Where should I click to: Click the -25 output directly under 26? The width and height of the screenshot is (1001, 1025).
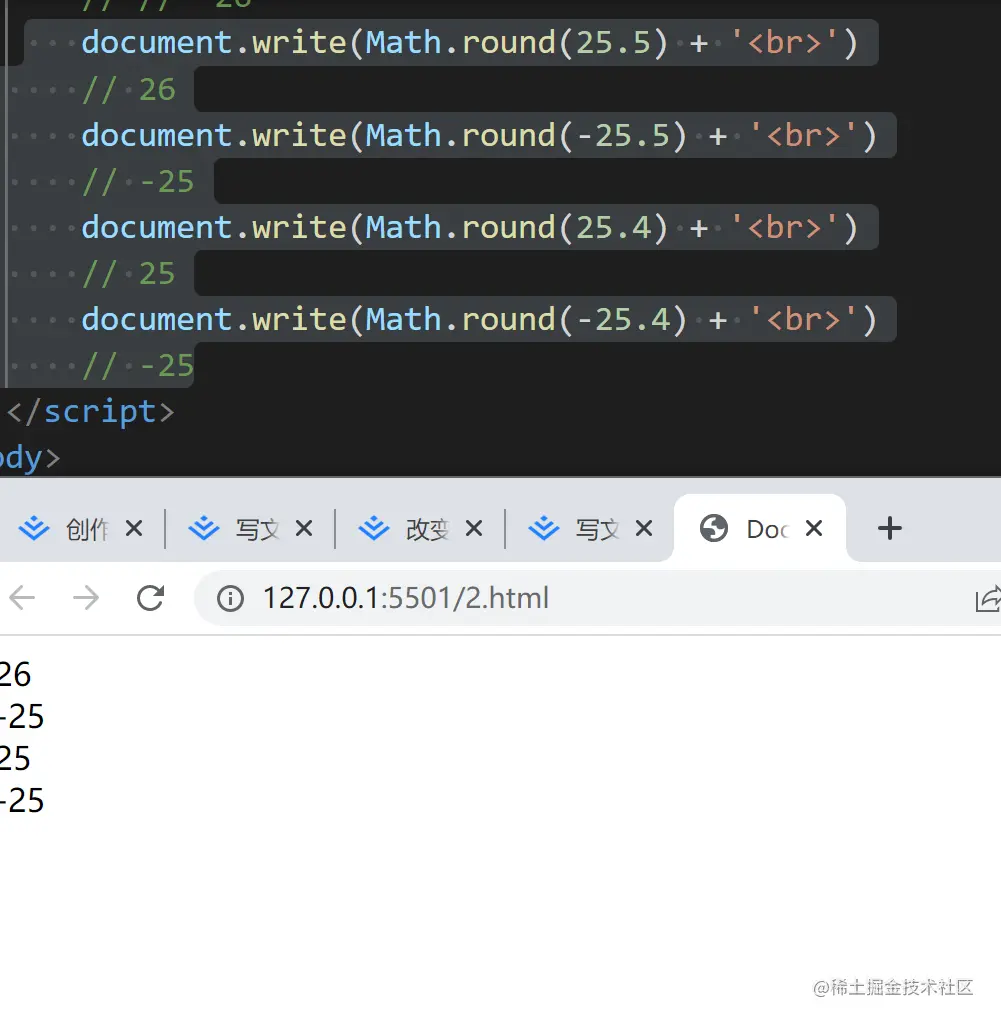coord(22,716)
